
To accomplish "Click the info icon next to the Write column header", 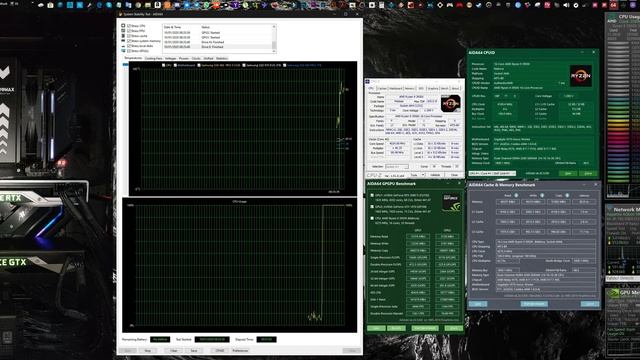I will point(542,196).
